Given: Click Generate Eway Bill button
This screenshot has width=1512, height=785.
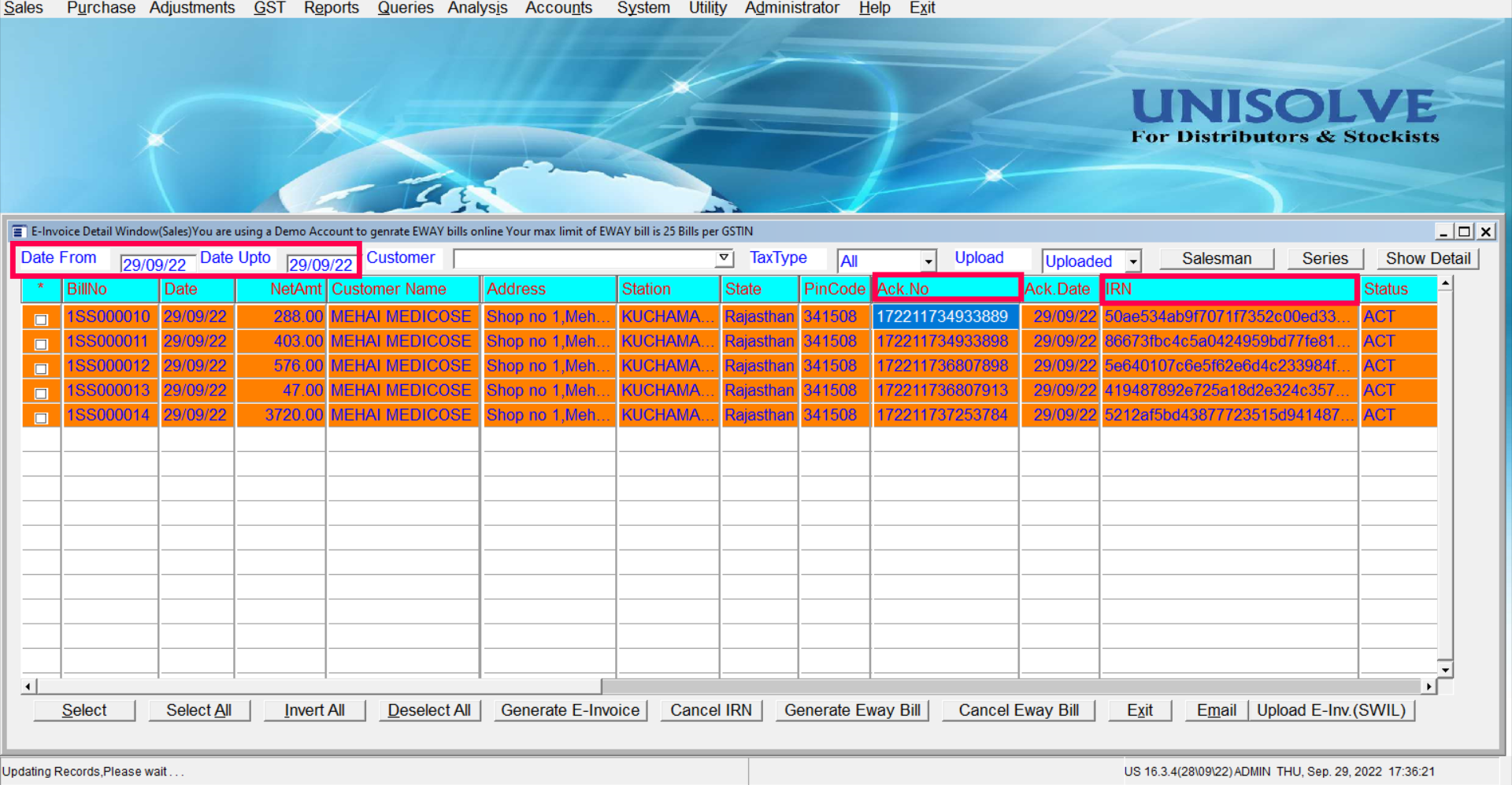Looking at the screenshot, I should [852, 710].
